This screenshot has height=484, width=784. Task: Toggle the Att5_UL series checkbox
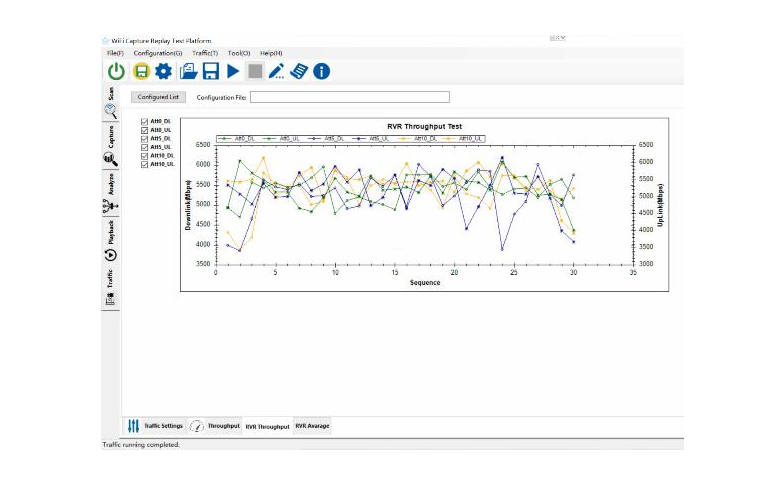pos(145,147)
